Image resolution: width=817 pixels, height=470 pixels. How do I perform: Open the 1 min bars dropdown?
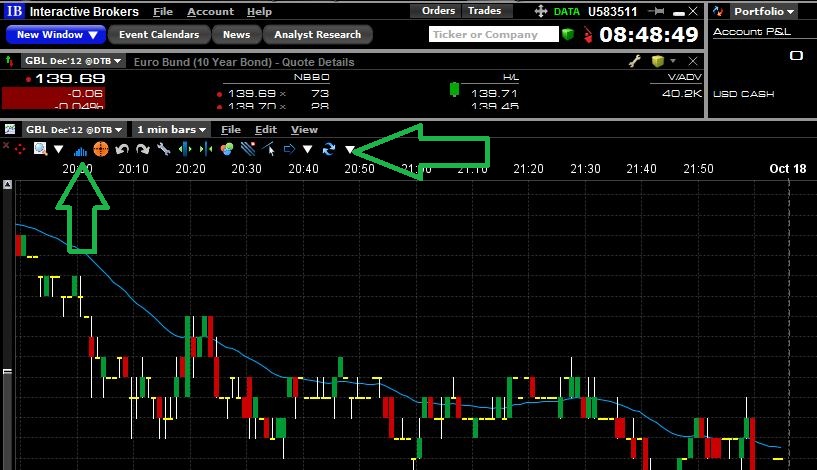171,129
